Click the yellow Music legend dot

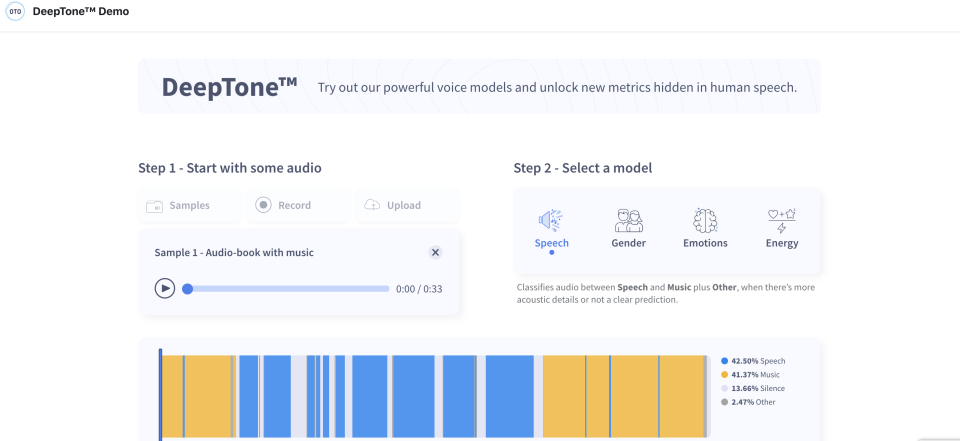coord(725,375)
